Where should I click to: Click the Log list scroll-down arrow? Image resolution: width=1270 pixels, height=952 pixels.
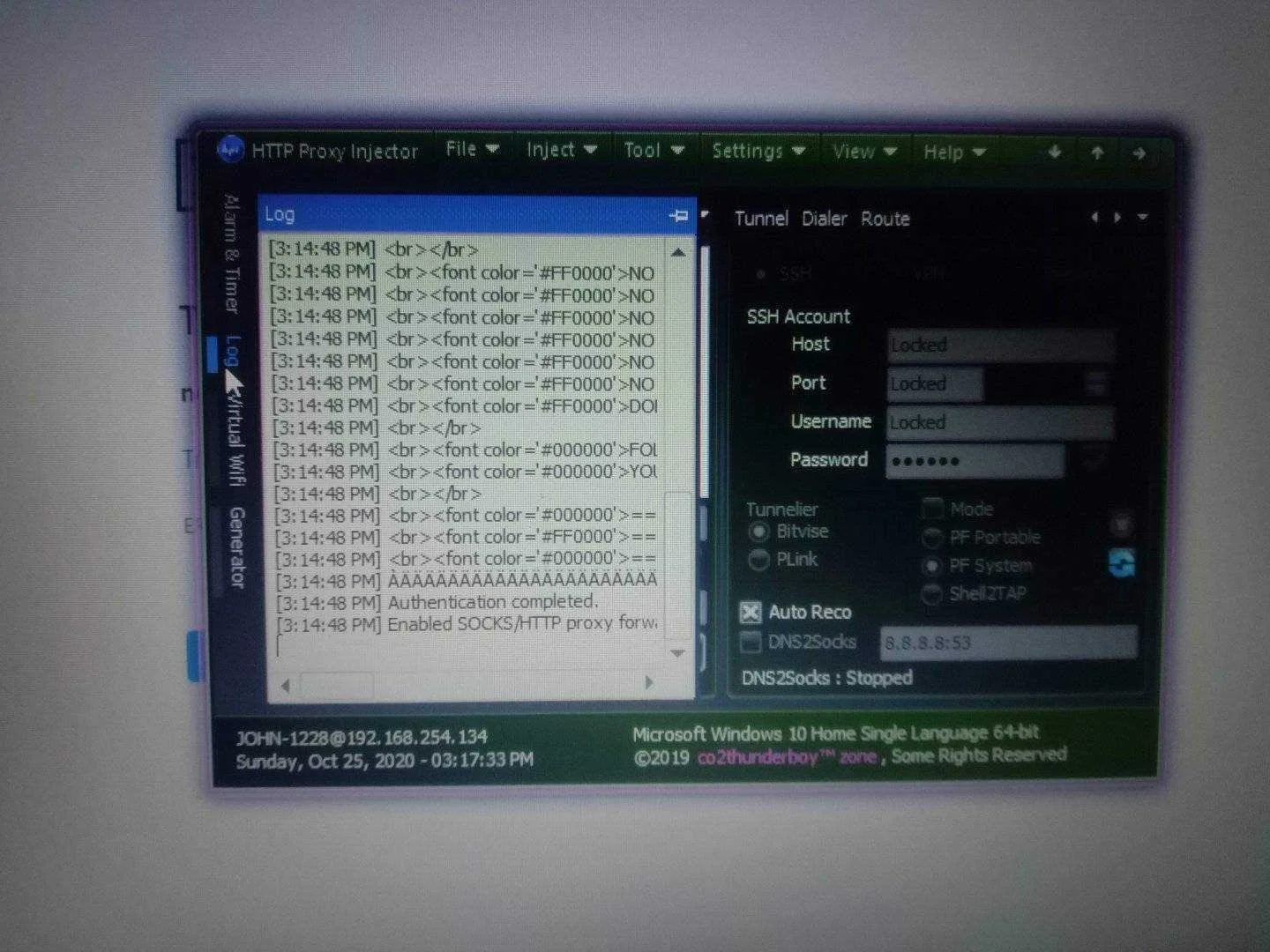coord(677,653)
